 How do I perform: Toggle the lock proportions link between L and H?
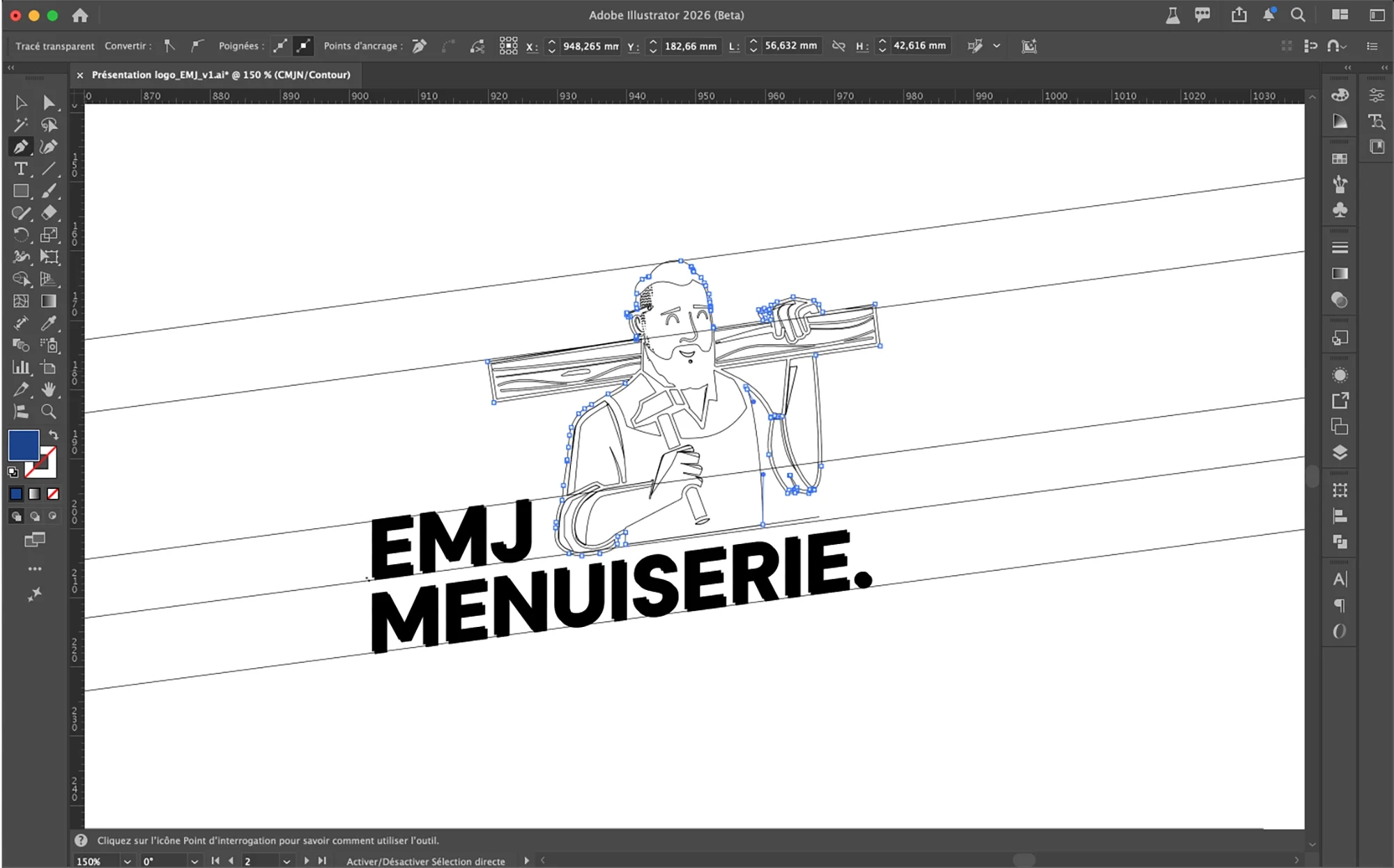[838, 46]
